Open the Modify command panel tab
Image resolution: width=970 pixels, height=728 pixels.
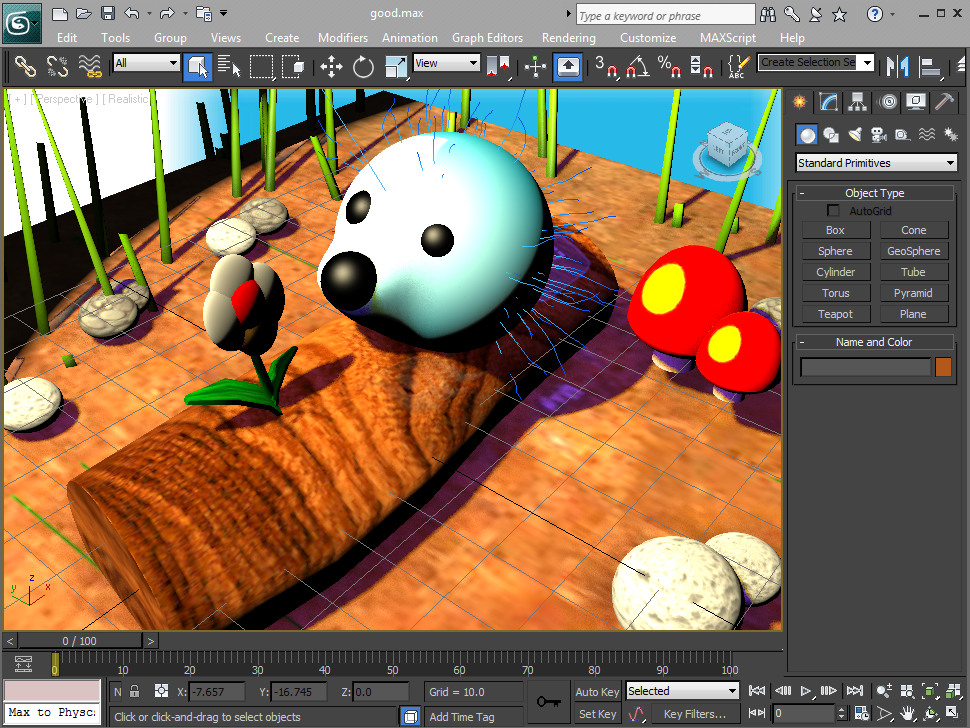tap(828, 102)
